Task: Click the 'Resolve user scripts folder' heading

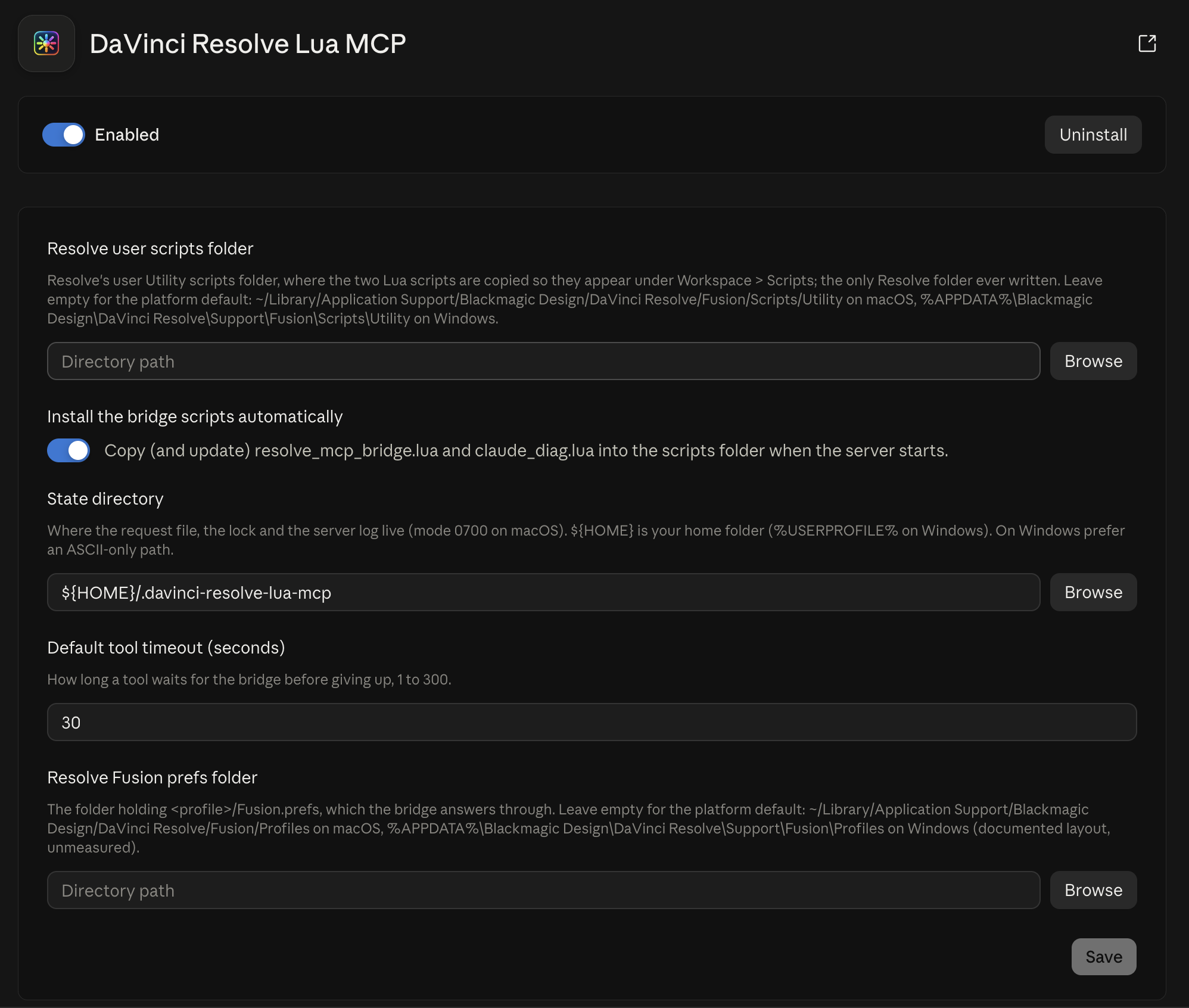Action: click(x=150, y=248)
